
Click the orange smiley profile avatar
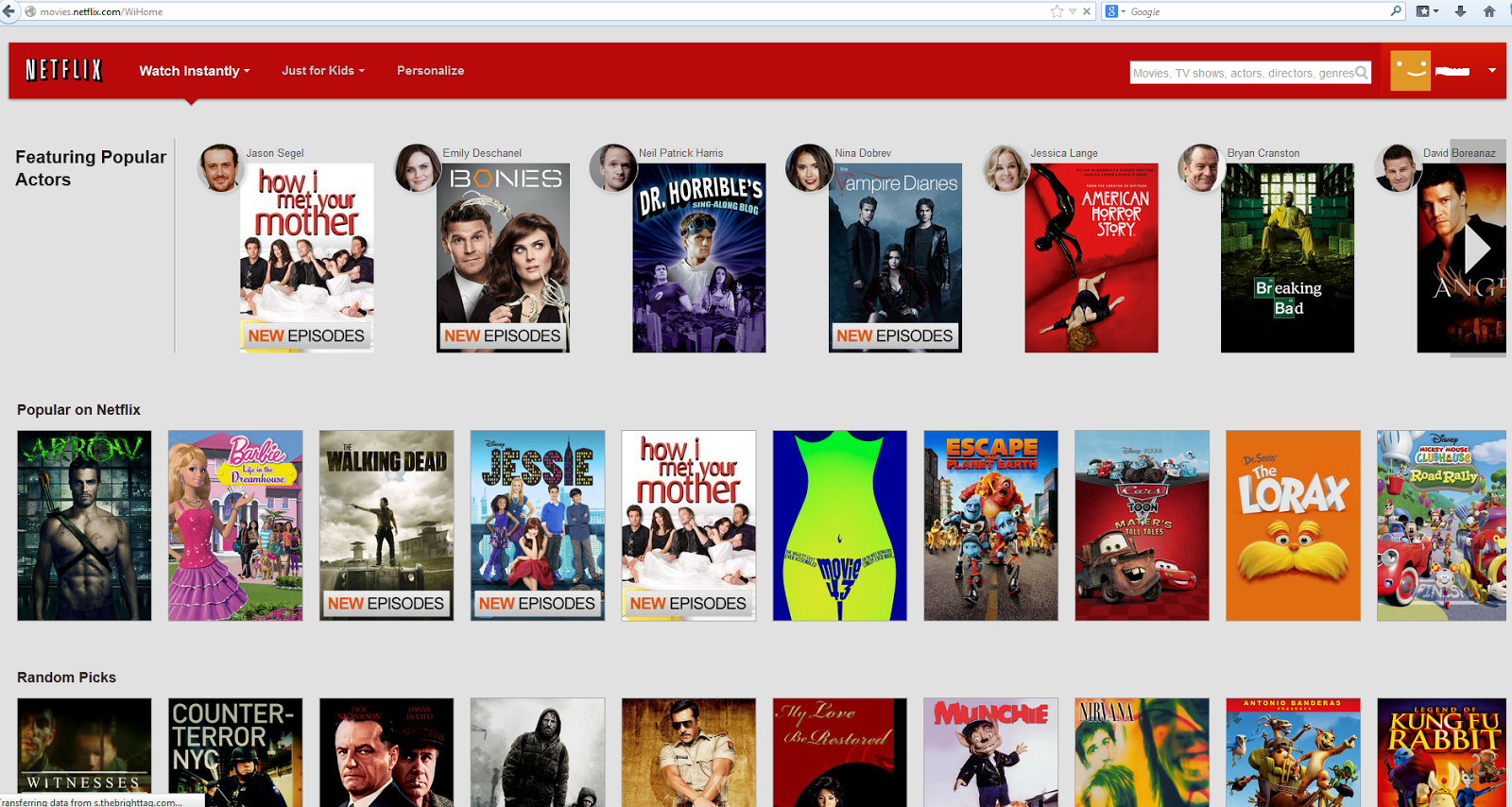tap(1410, 71)
